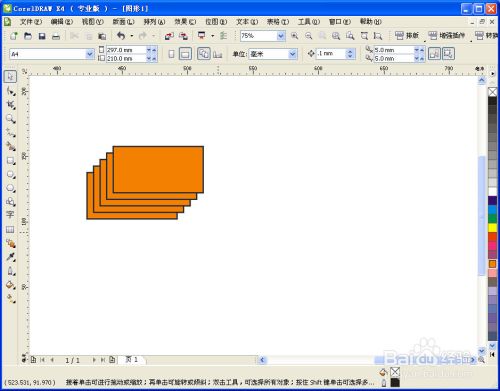Select the Rectangle tool
The width and height of the screenshot is (500, 391).
pos(11,161)
